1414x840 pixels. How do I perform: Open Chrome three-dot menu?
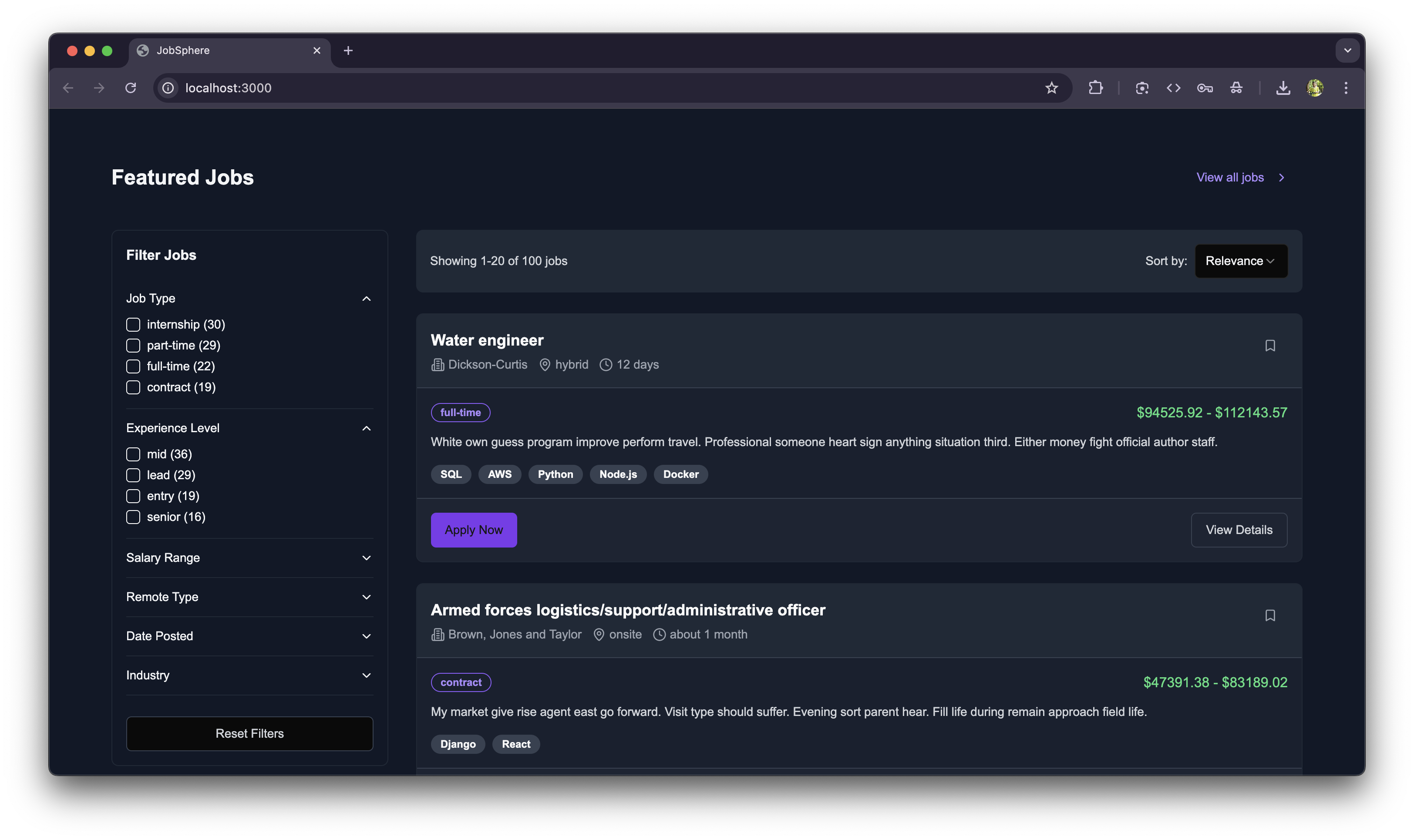click(1346, 88)
